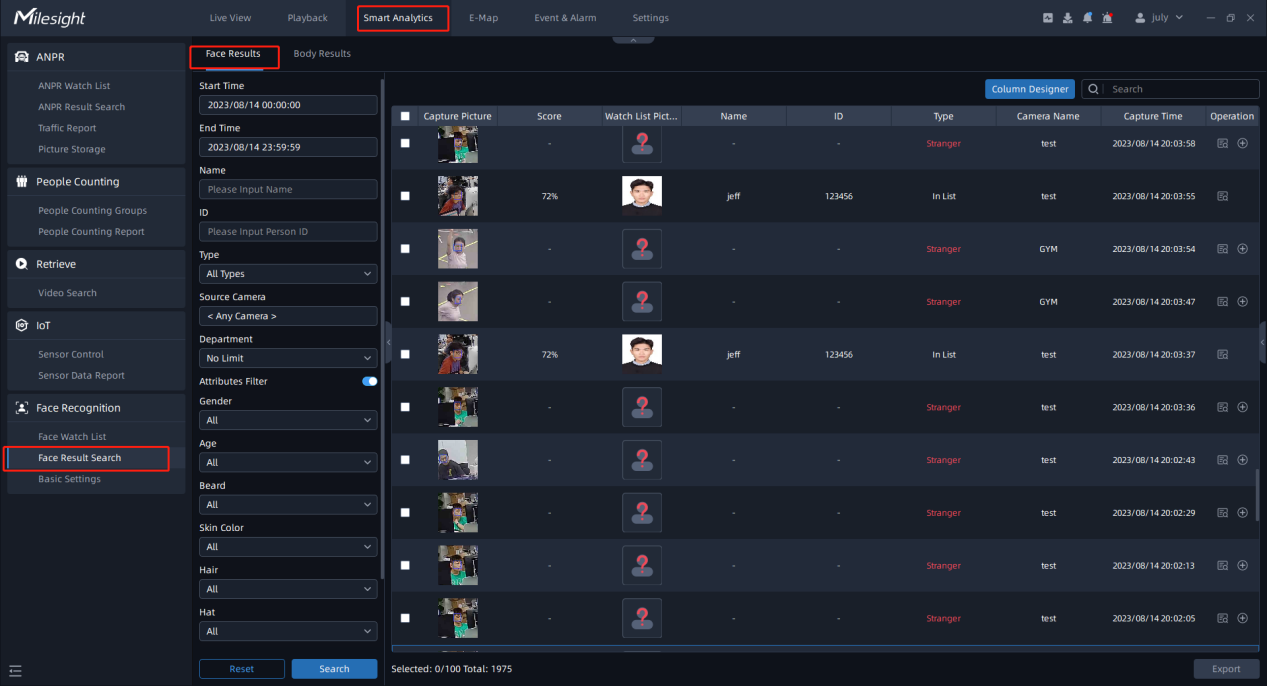Click the Start Time field
The height and width of the screenshot is (686, 1267).
point(288,104)
